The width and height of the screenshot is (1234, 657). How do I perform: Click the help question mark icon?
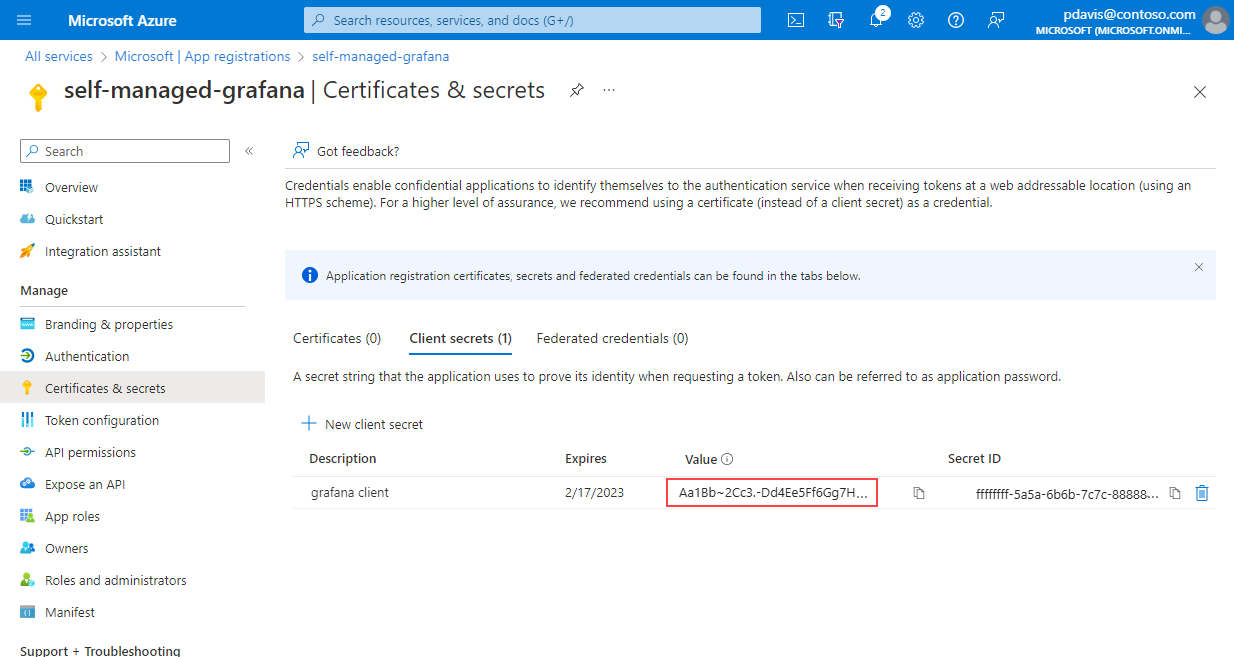point(956,20)
